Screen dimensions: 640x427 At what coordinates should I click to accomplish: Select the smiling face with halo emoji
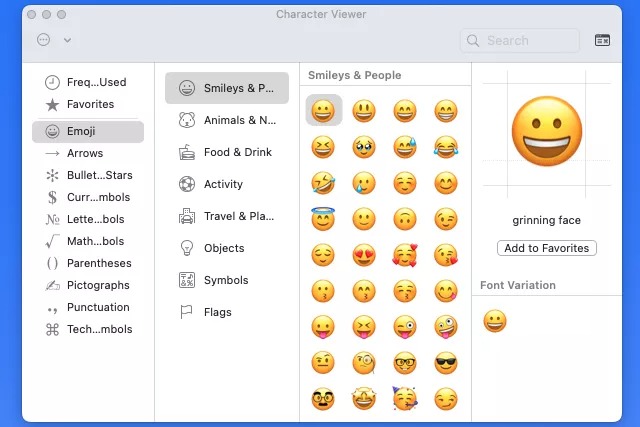pos(323,219)
